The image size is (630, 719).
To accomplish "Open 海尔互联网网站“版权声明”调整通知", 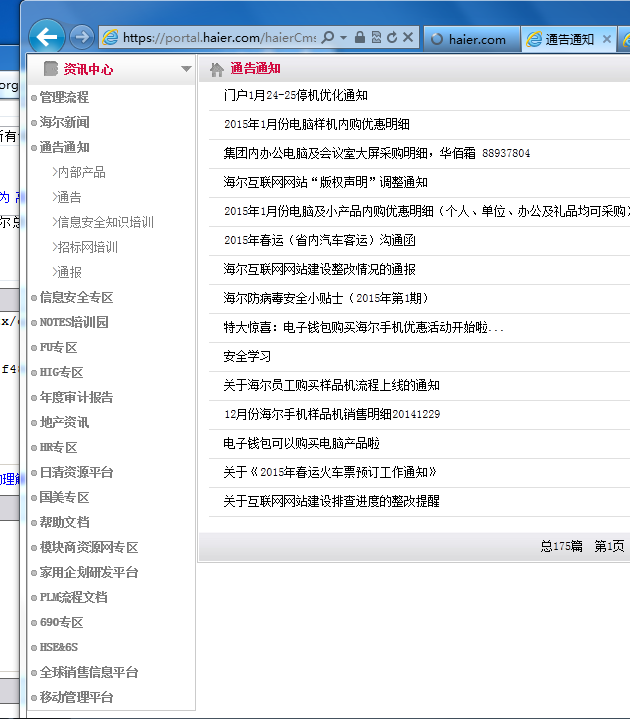I will click(326, 182).
